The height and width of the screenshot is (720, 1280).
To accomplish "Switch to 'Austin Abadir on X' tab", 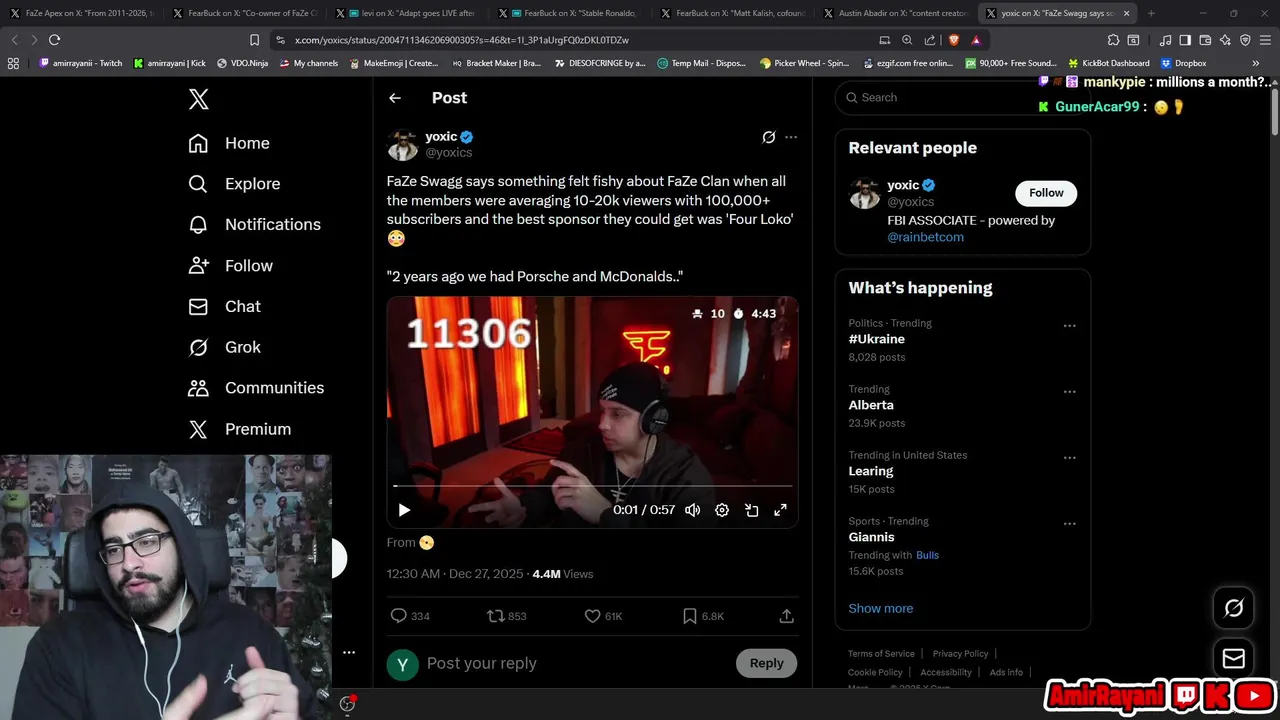I will (897, 13).
